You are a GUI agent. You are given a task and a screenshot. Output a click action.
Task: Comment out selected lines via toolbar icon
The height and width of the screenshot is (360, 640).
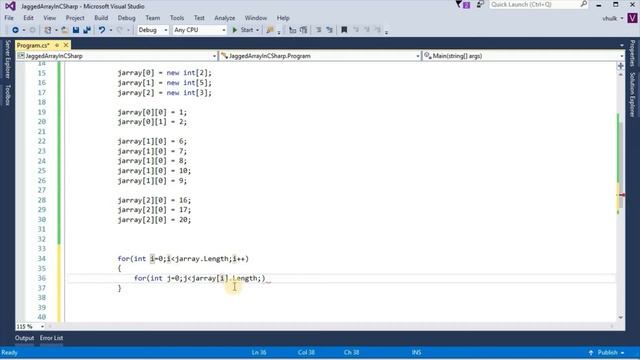pos(318,30)
